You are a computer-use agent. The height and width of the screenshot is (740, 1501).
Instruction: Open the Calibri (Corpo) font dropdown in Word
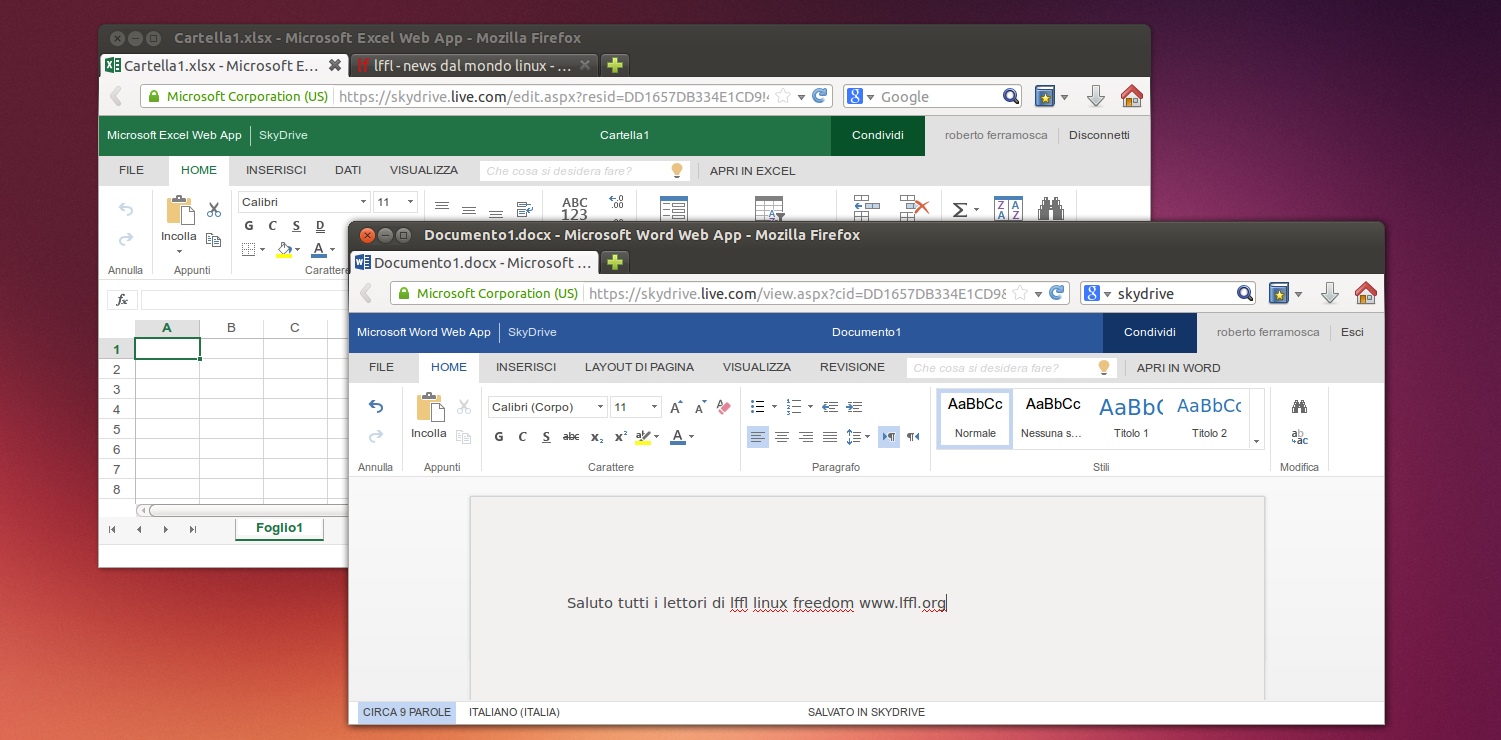tap(600, 407)
